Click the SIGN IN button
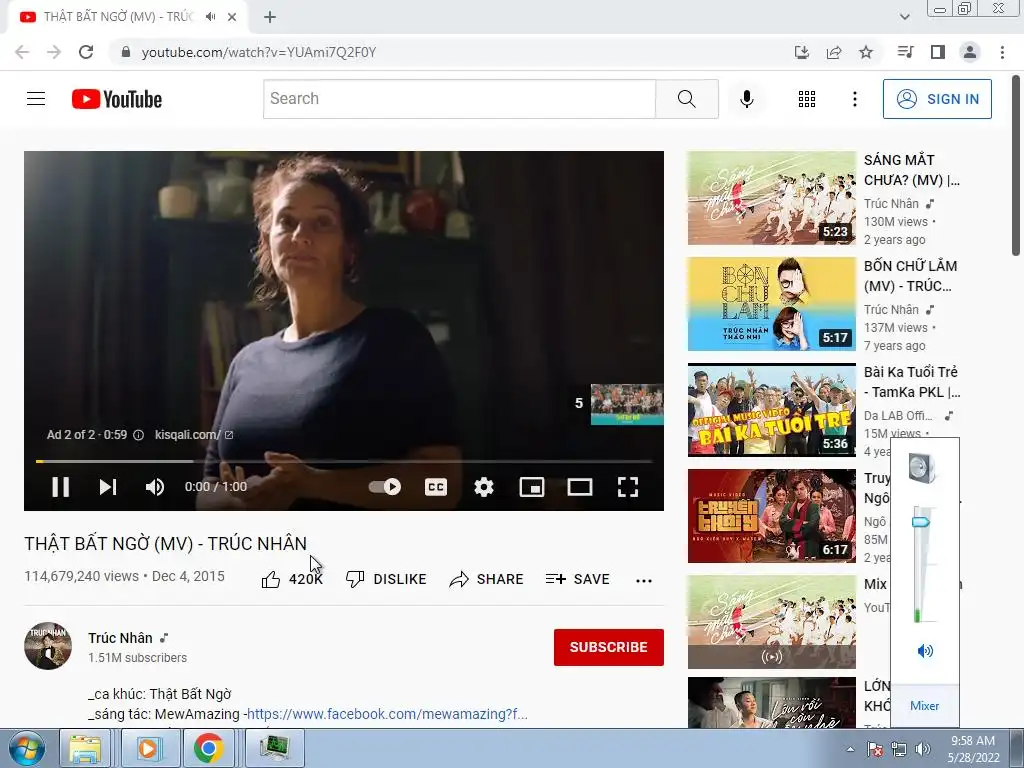 [937, 99]
